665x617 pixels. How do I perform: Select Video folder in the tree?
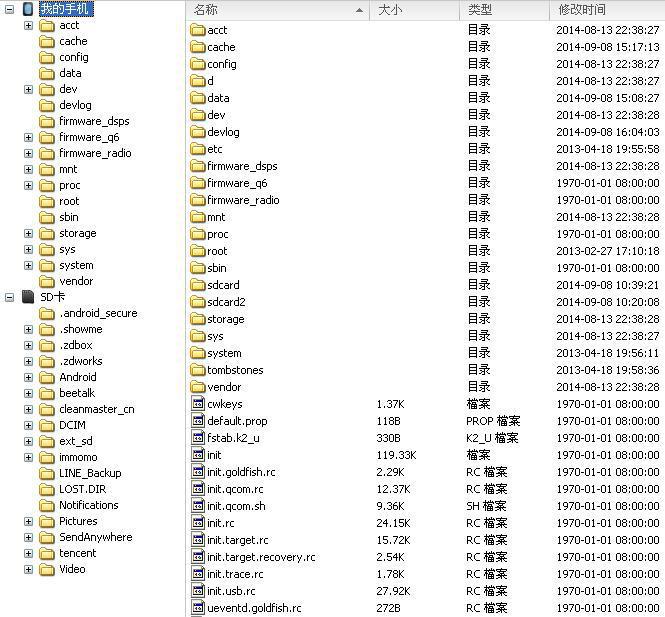(x=72, y=569)
